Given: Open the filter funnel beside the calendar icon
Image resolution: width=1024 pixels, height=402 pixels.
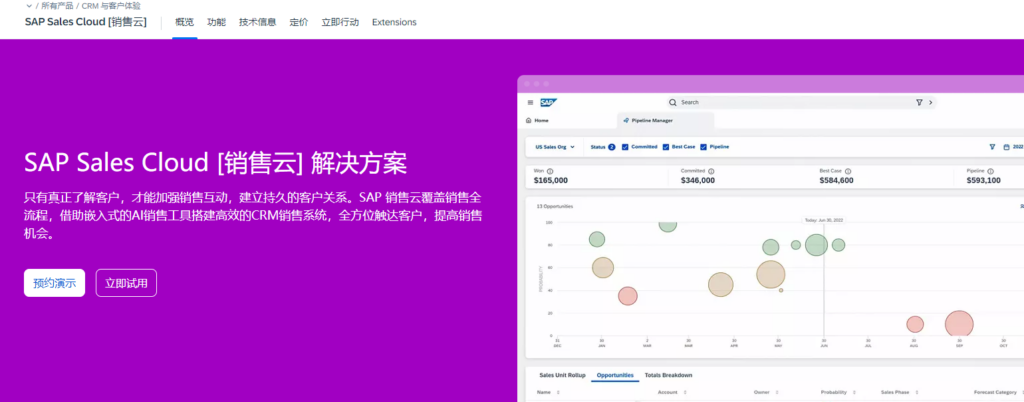Looking at the screenshot, I should coord(992,147).
